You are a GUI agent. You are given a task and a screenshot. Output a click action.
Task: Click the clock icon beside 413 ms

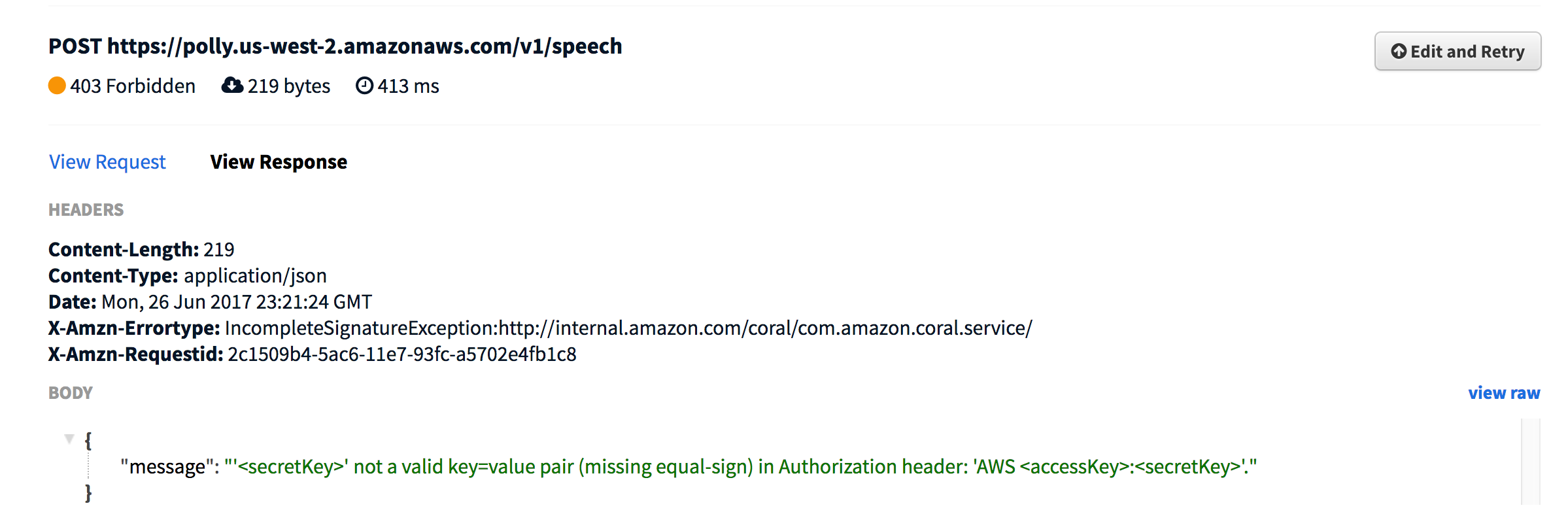click(364, 86)
